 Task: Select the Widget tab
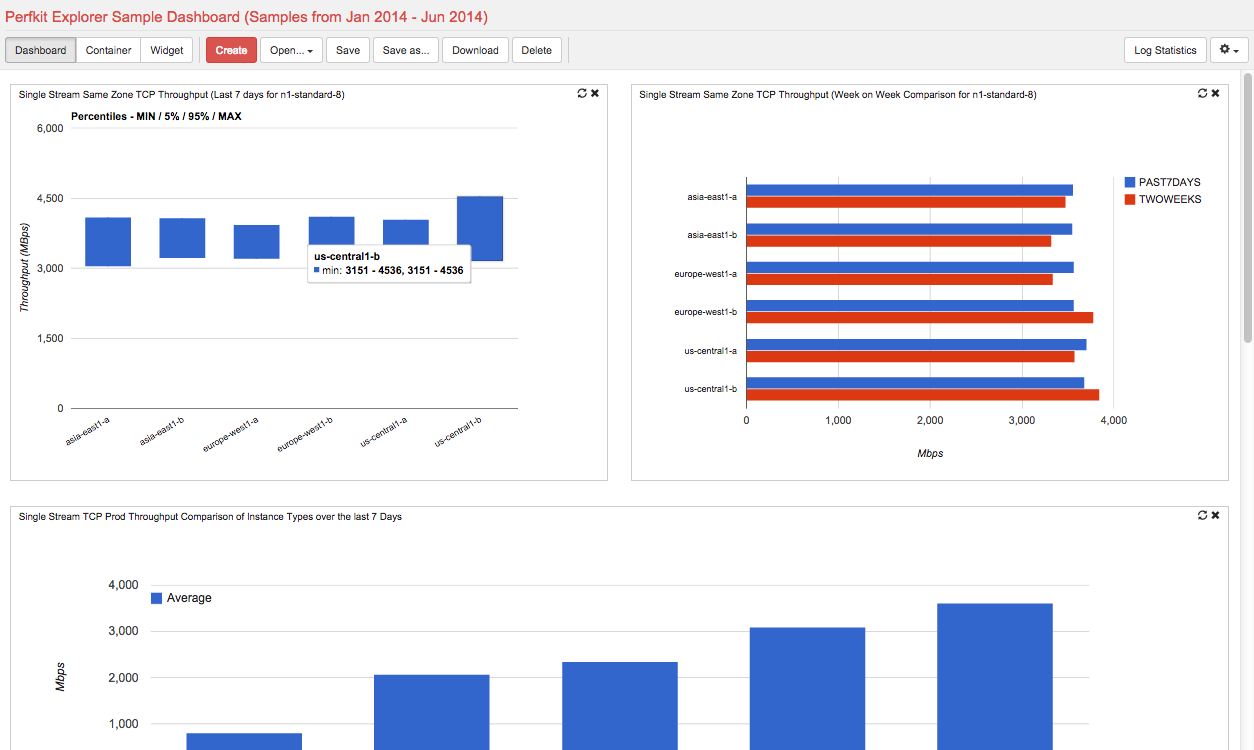coord(167,50)
